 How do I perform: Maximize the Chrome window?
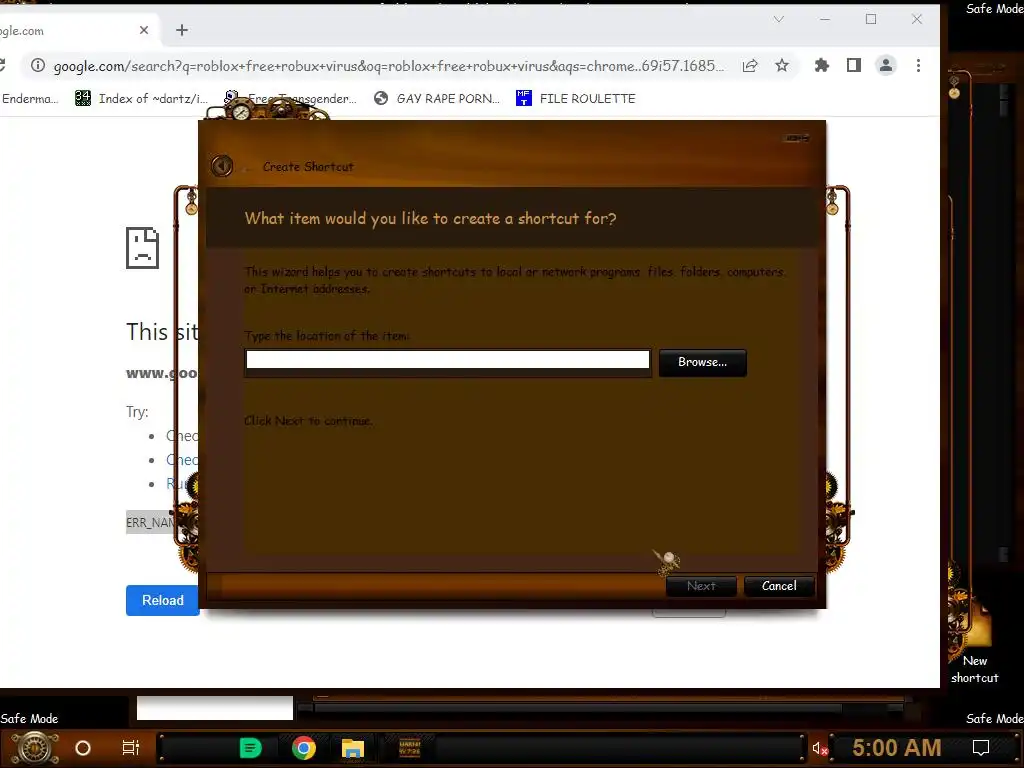coord(871,20)
